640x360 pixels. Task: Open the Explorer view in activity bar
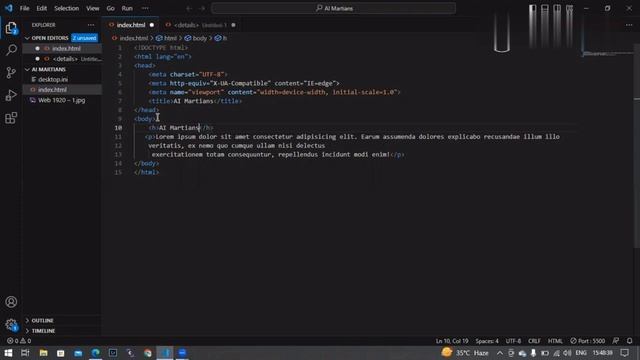click(11, 28)
